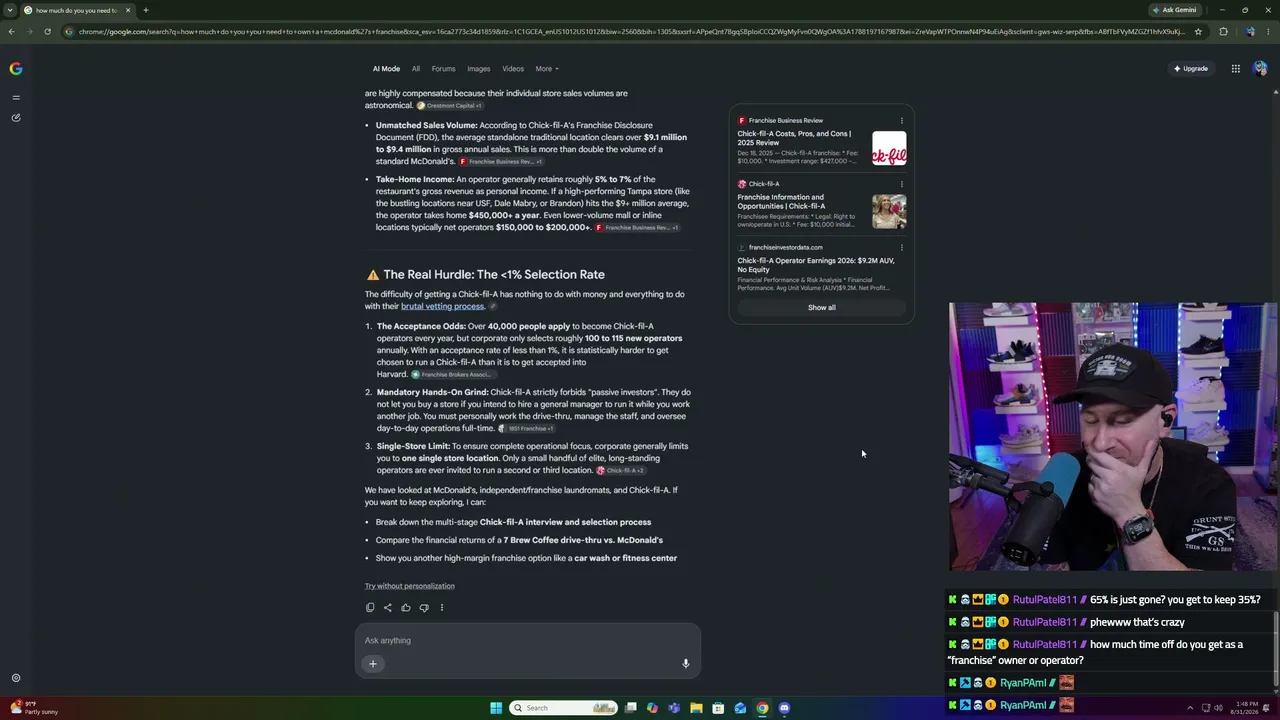The width and height of the screenshot is (1280, 720).
Task: Switch to the Forums tab
Action: pos(443,69)
